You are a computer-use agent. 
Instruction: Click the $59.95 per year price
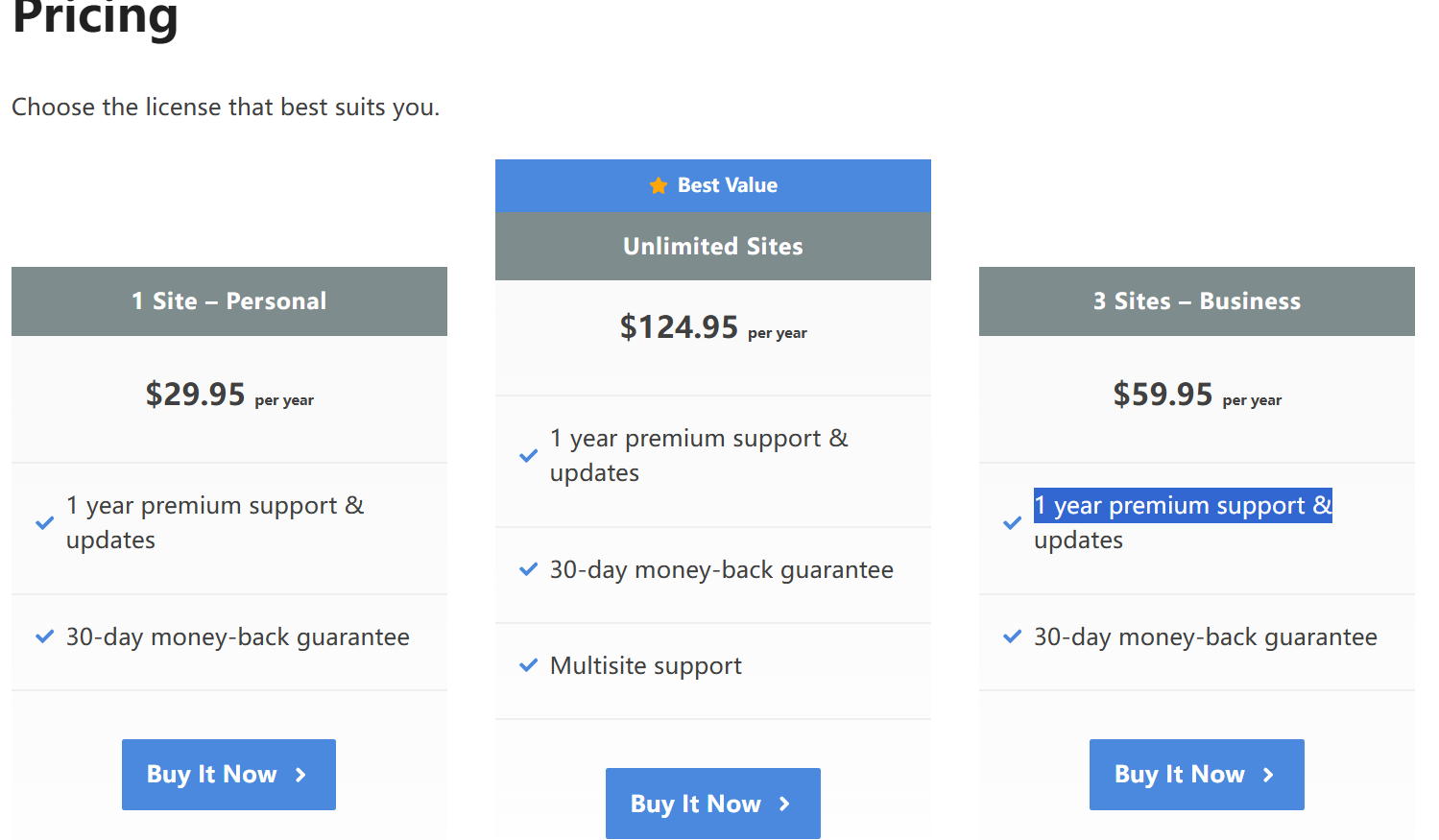tap(1197, 395)
